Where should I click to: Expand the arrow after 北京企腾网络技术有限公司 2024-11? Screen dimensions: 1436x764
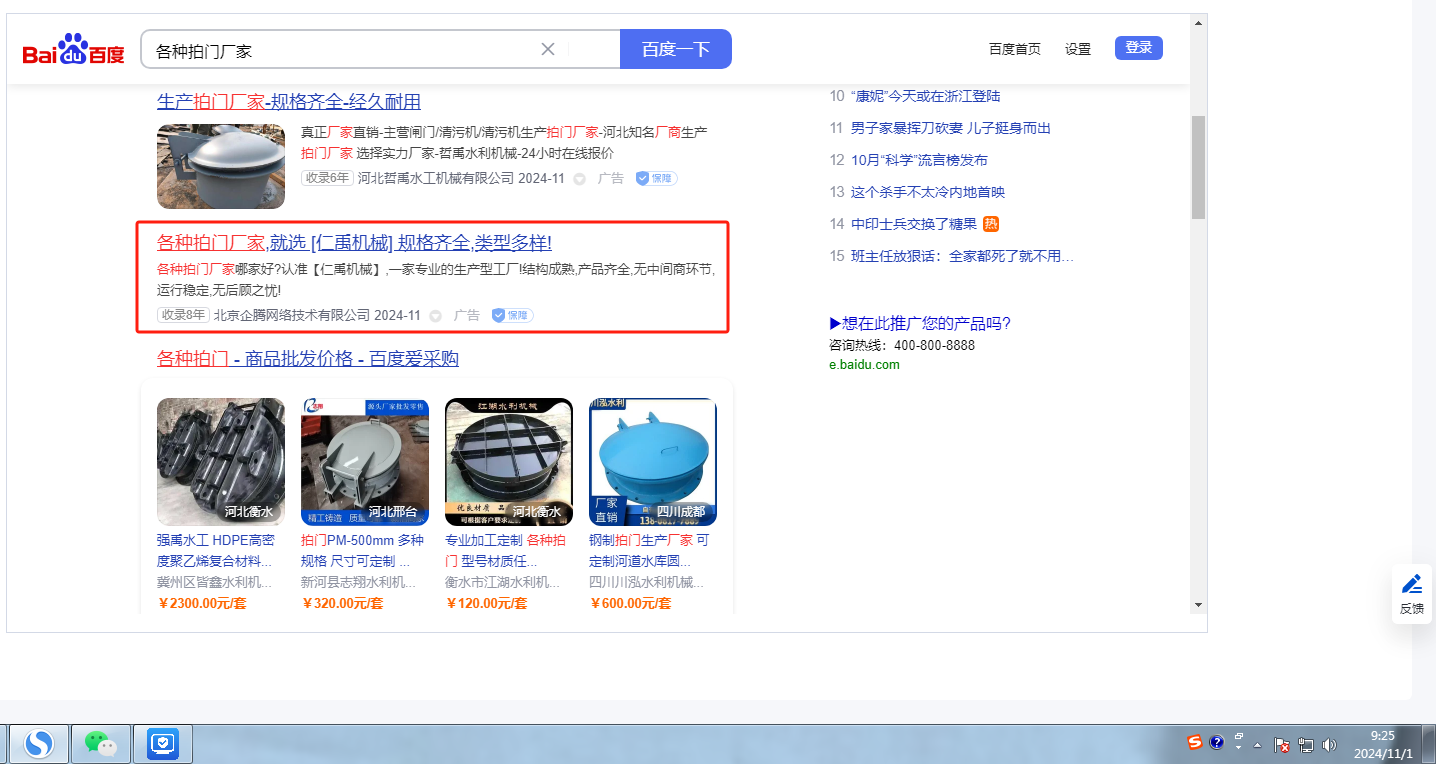click(x=435, y=316)
